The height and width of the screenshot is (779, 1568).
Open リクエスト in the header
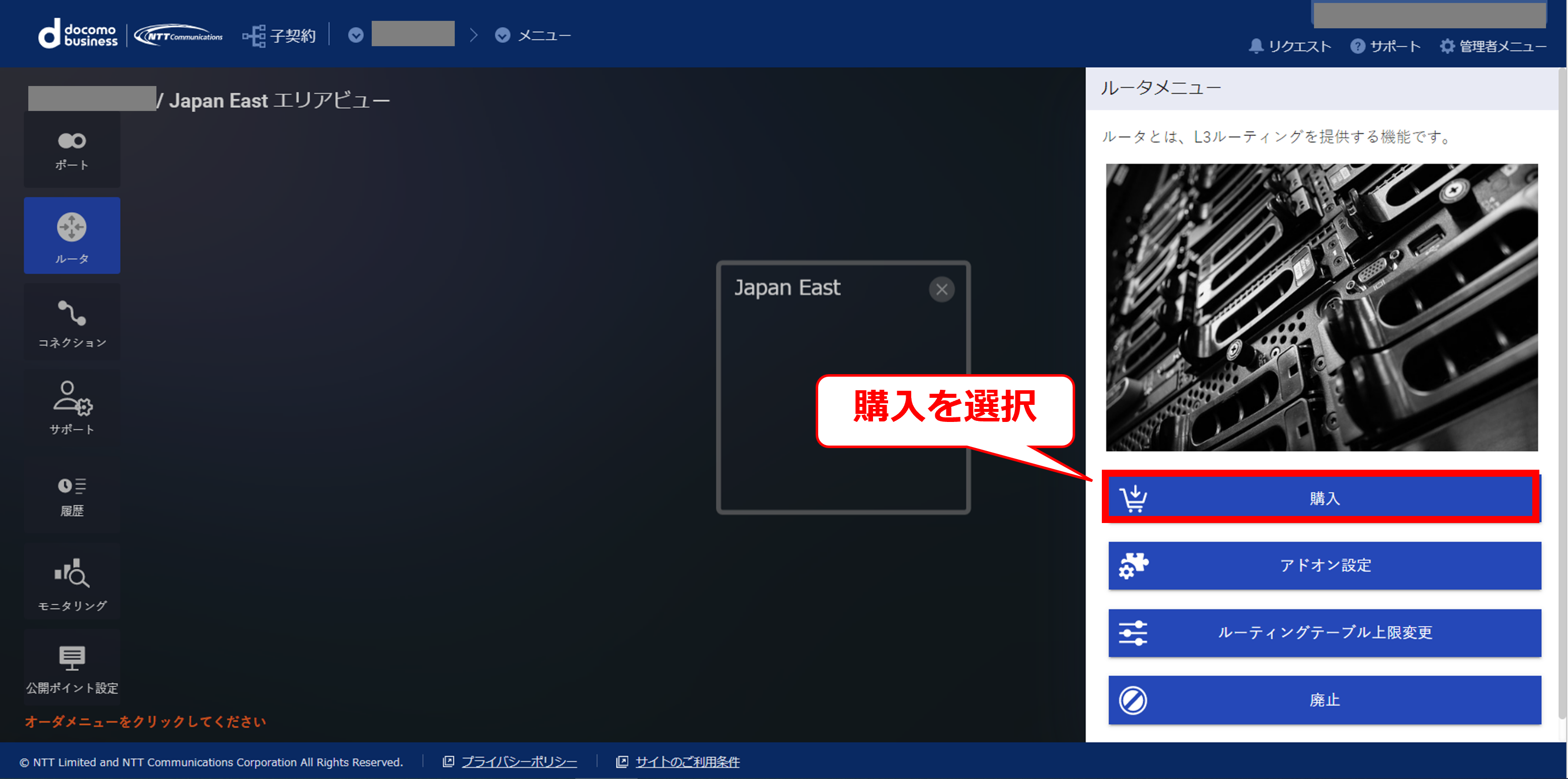1290,46
